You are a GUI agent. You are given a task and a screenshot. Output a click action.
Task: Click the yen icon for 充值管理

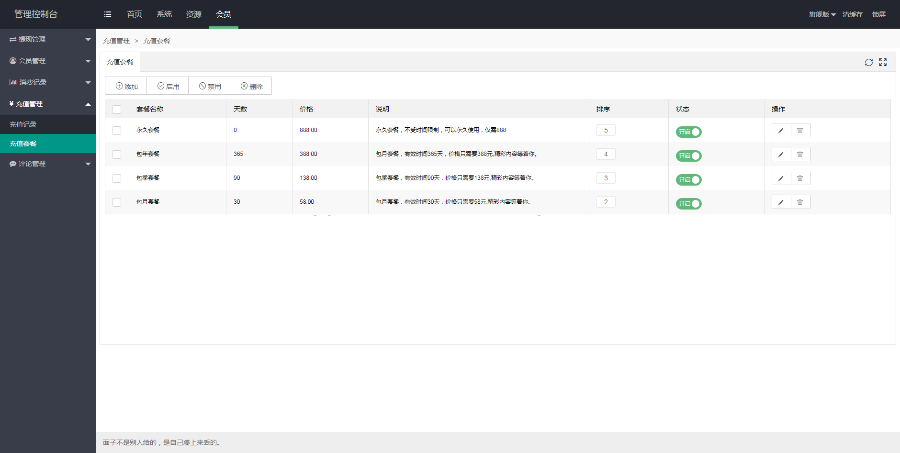click(11, 104)
